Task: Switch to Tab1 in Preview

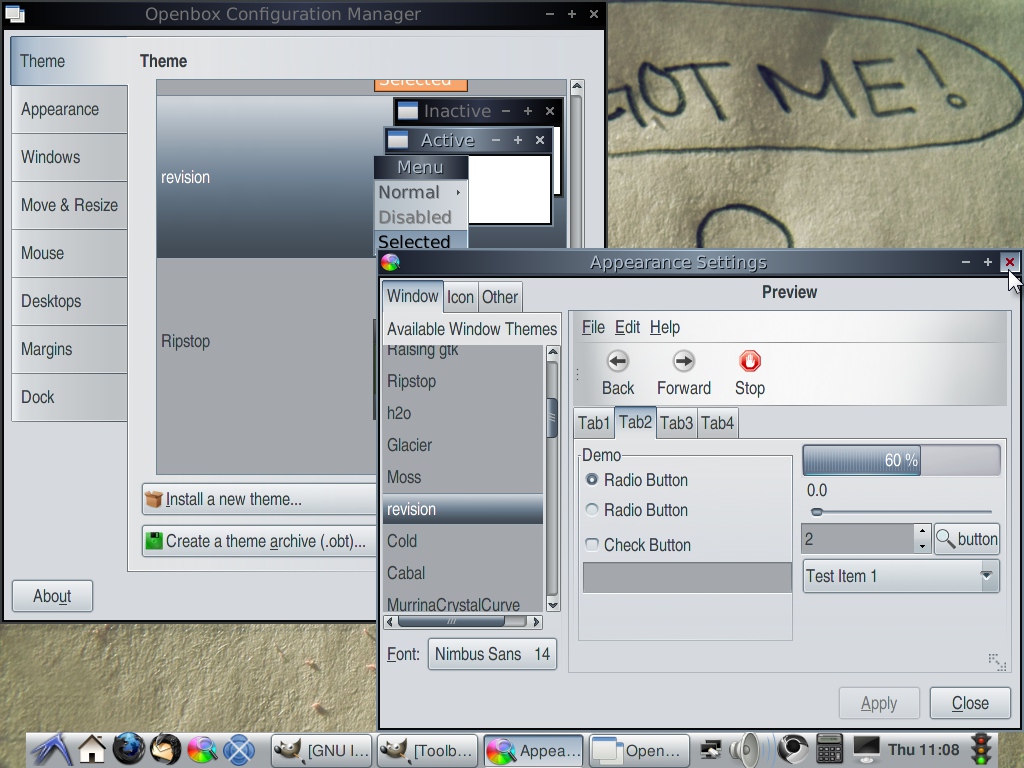Action: (x=594, y=423)
